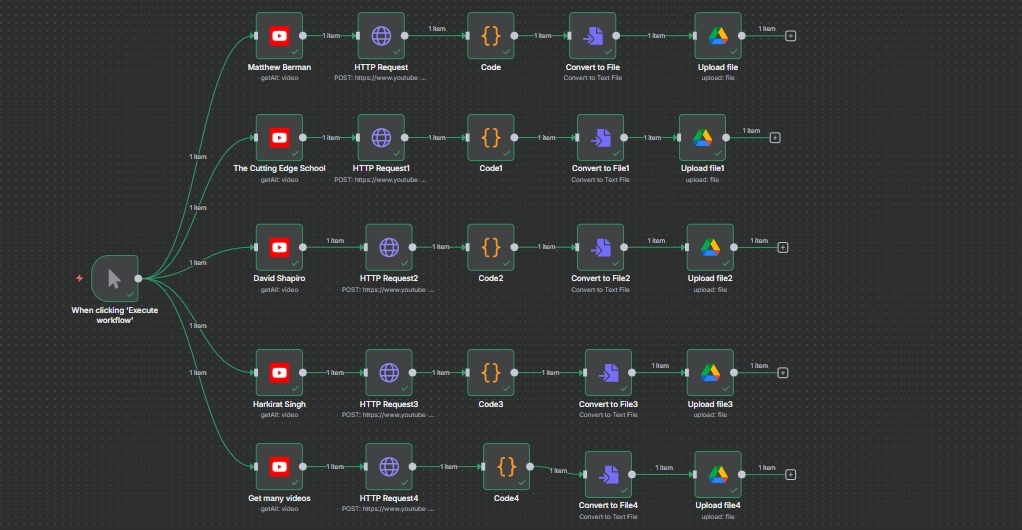Screen dimensions: 1022x530
Task: Add a node after Upload file4
Action: (x=791, y=475)
